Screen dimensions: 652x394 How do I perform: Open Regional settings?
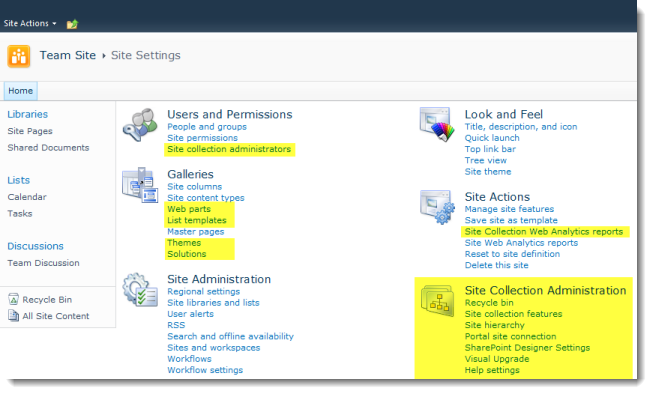coord(203,291)
